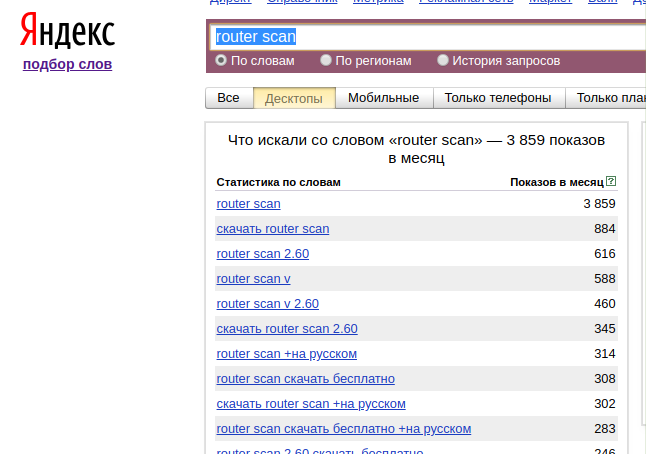Viewport: 646px width, 454px height.
Task: Open router scan скачать бесплатно +на русском link
Action: pyautogui.click(x=344, y=429)
